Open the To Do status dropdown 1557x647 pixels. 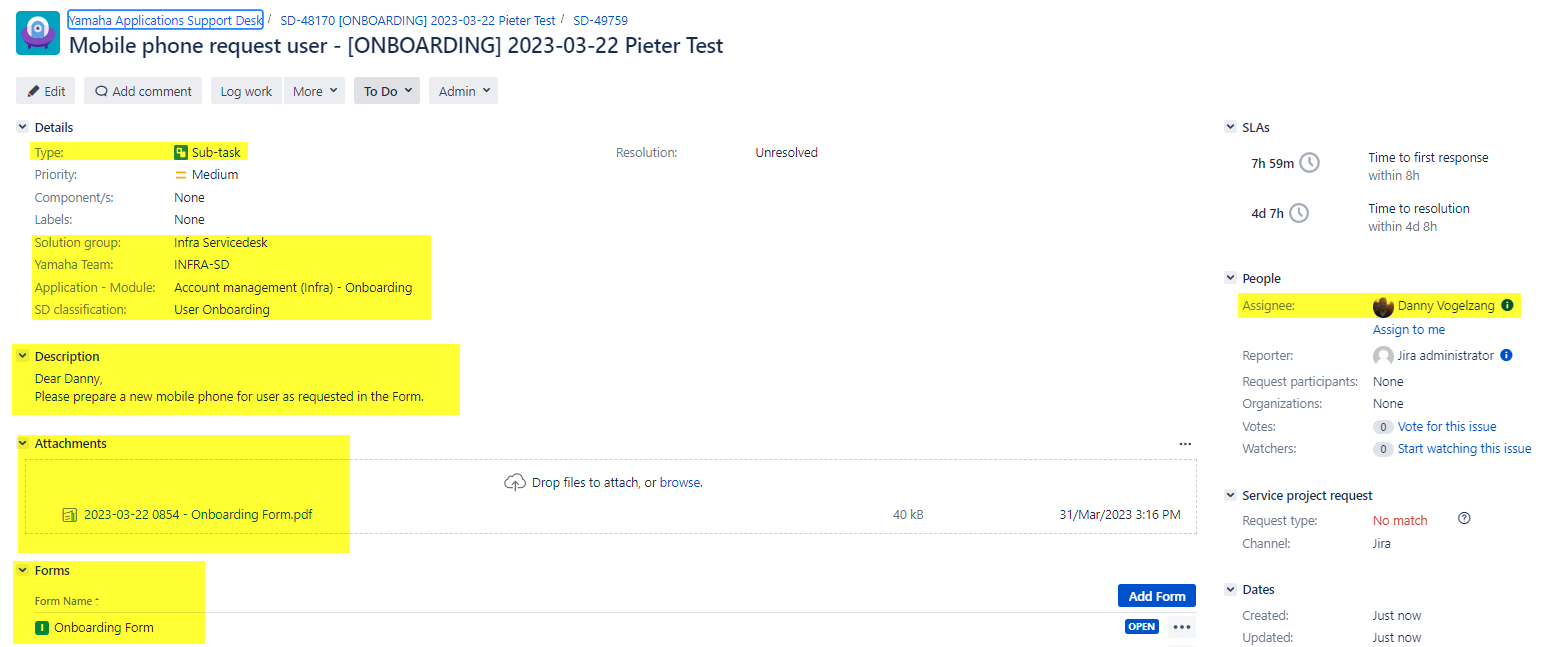coord(387,91)
